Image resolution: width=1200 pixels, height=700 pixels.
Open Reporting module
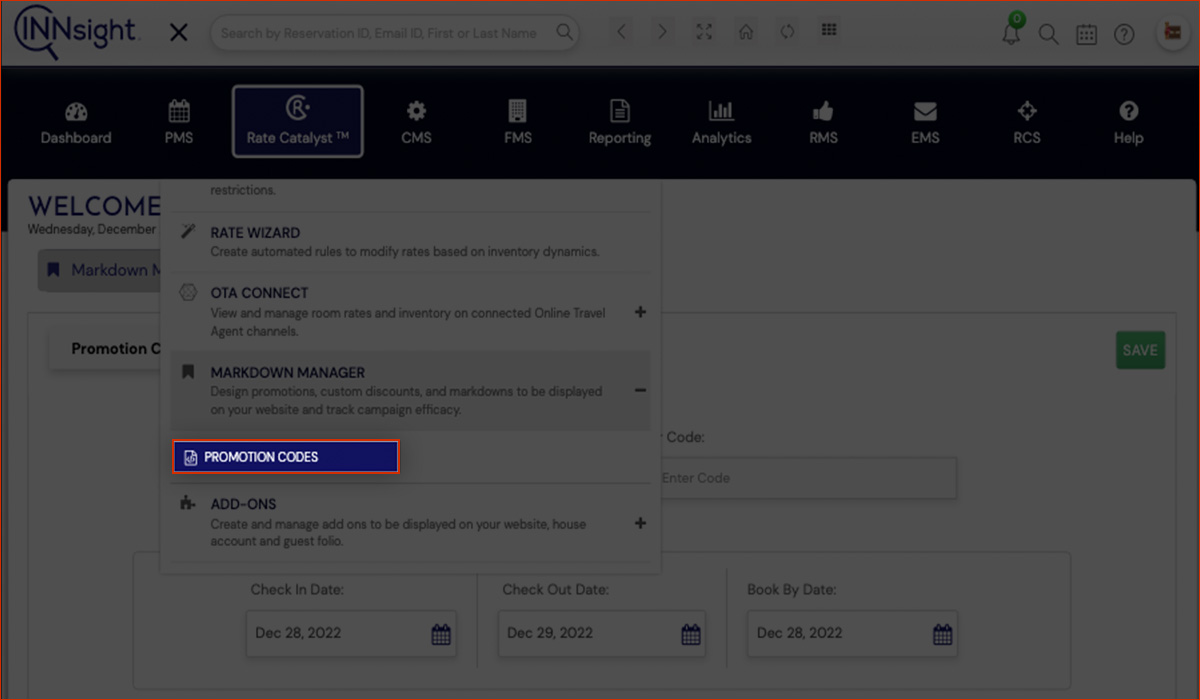click(620, 122)
